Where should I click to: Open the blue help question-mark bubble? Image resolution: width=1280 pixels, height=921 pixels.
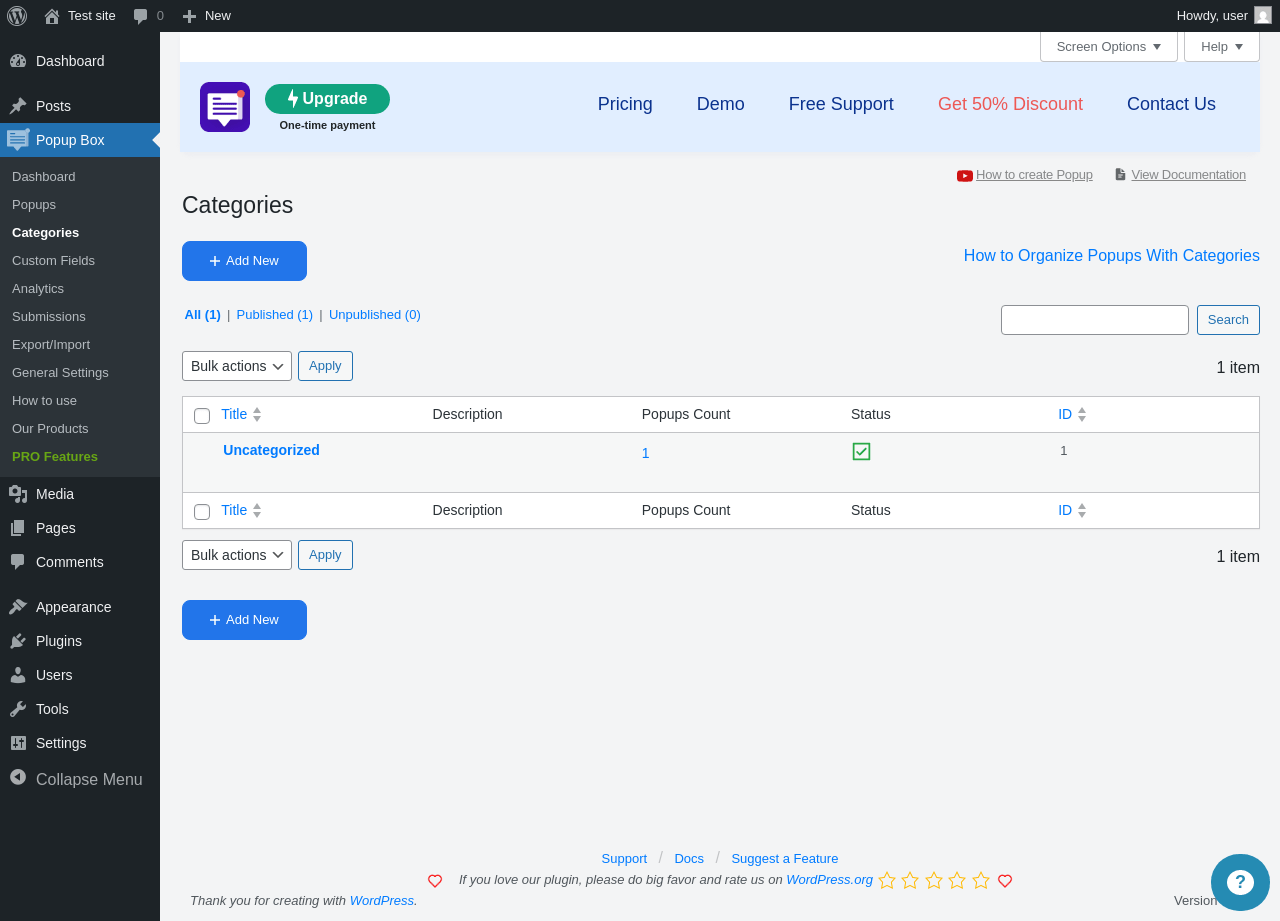[x=1240, y=882]
